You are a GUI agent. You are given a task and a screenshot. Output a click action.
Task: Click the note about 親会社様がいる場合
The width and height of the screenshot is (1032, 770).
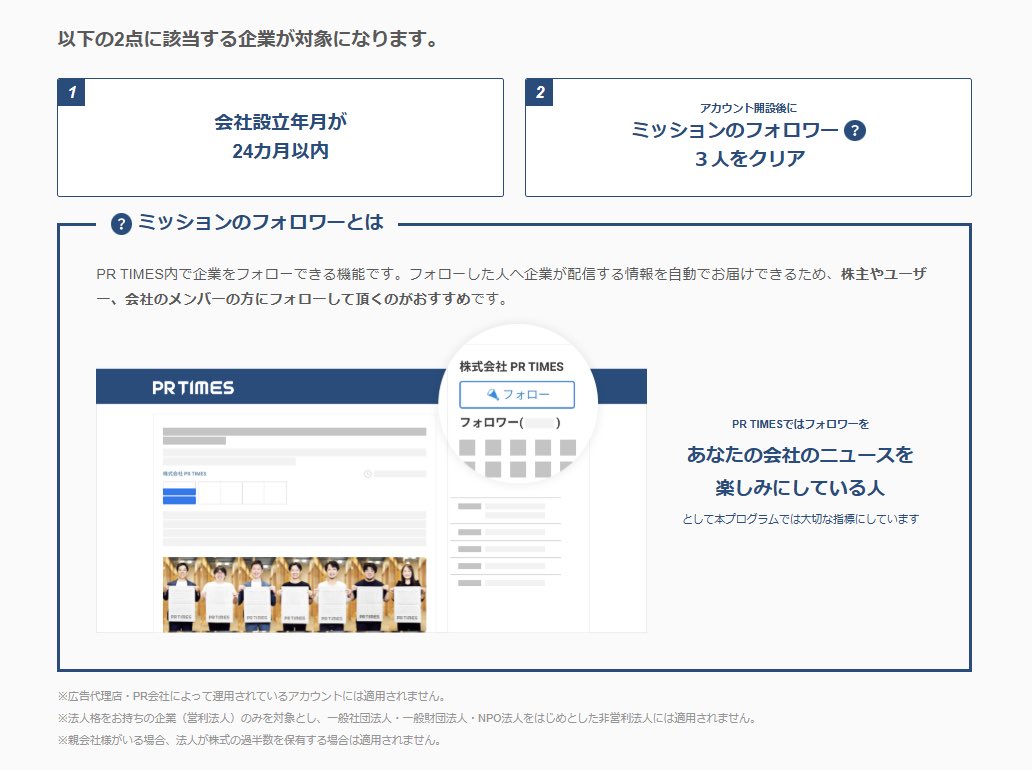[249, 740]
